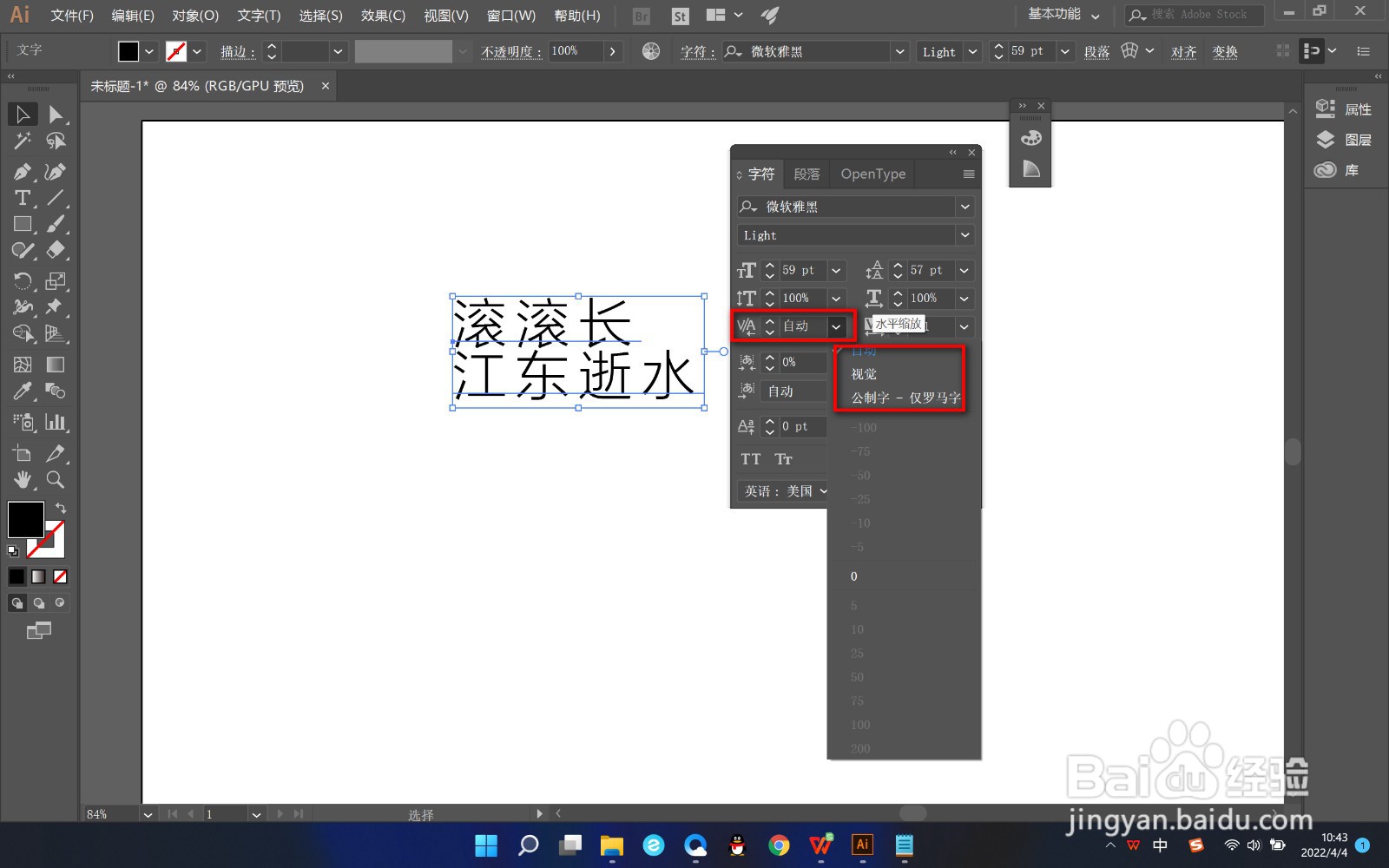Click the 对齐 link in control bar
The height and width of the screenshot is (868, 1389).
[1183, 52]
